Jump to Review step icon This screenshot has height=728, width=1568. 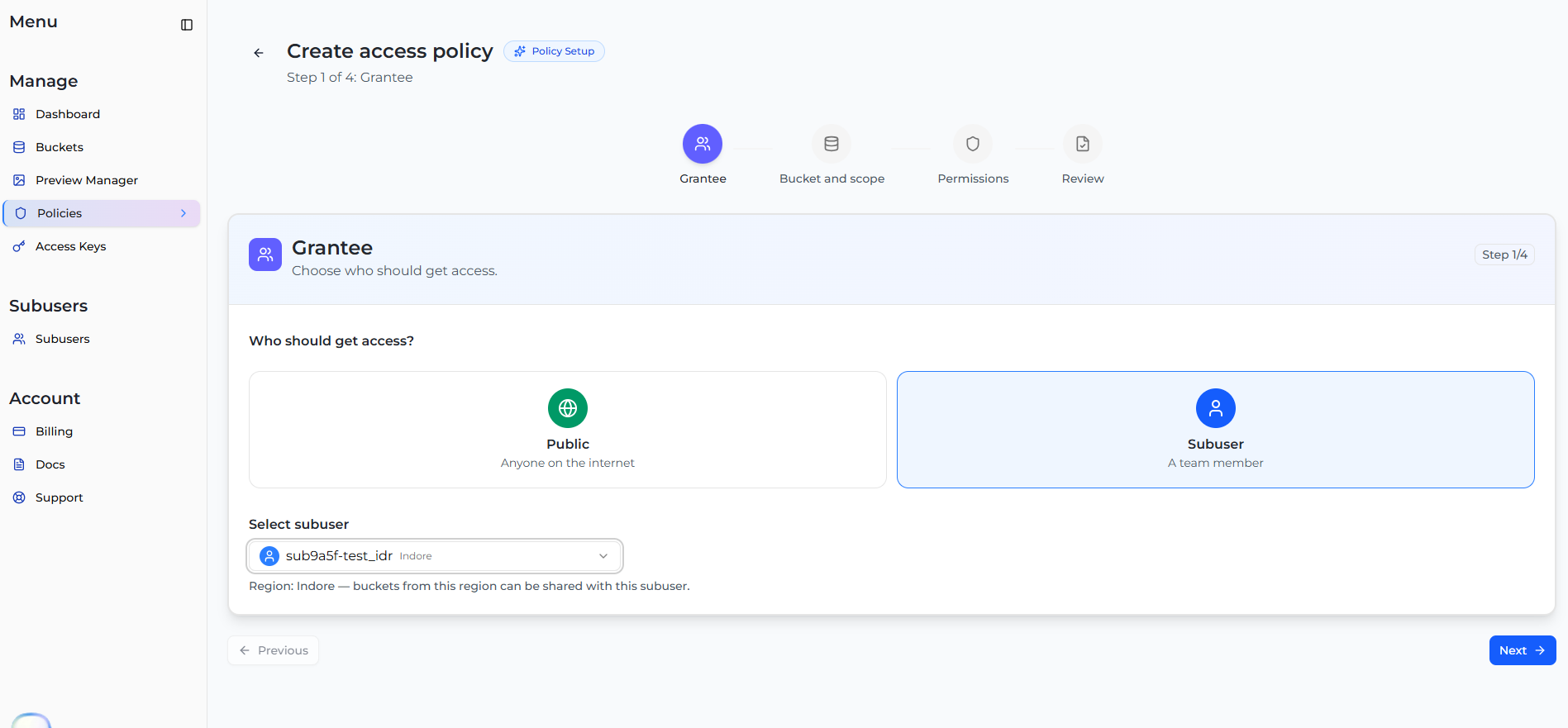tap(1083, 144)
